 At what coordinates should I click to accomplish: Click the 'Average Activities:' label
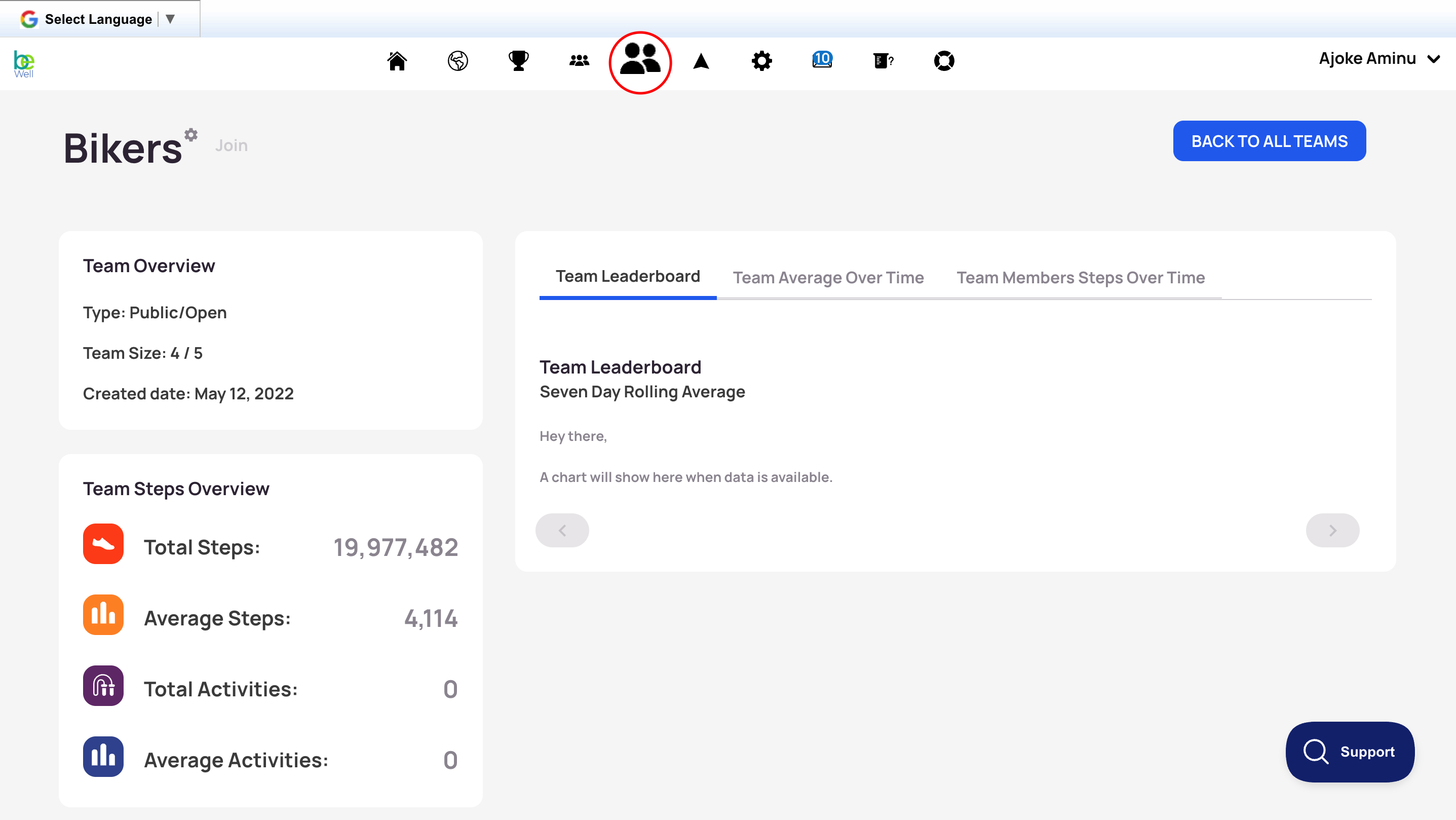coord(236,760)
